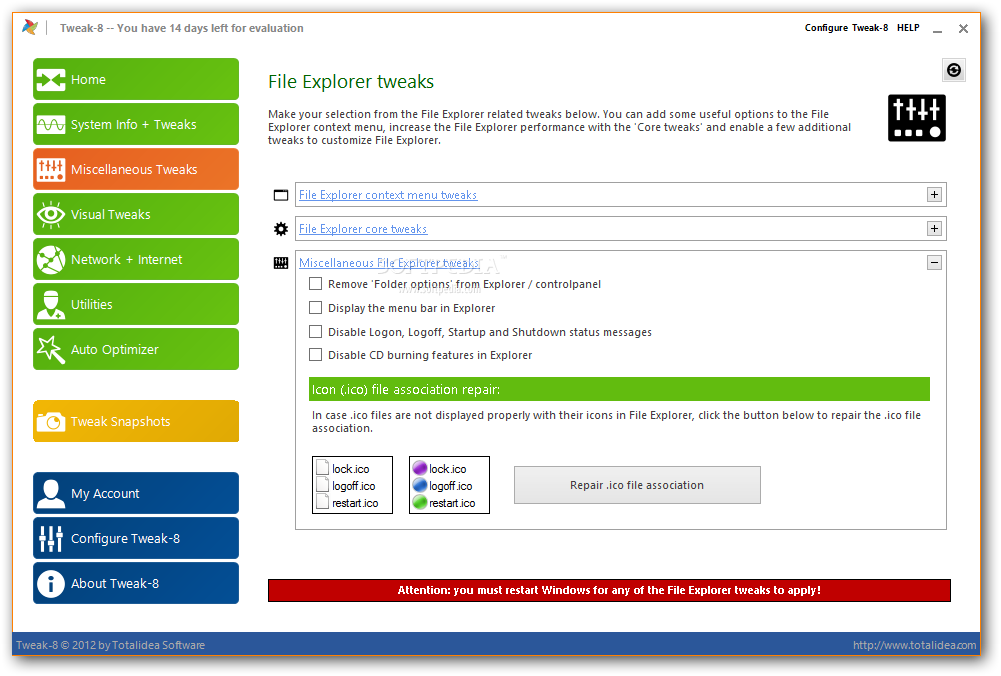The image size is (1001, 676).
Task: Check Display the menu bar in Explorer
Action: 315,308
